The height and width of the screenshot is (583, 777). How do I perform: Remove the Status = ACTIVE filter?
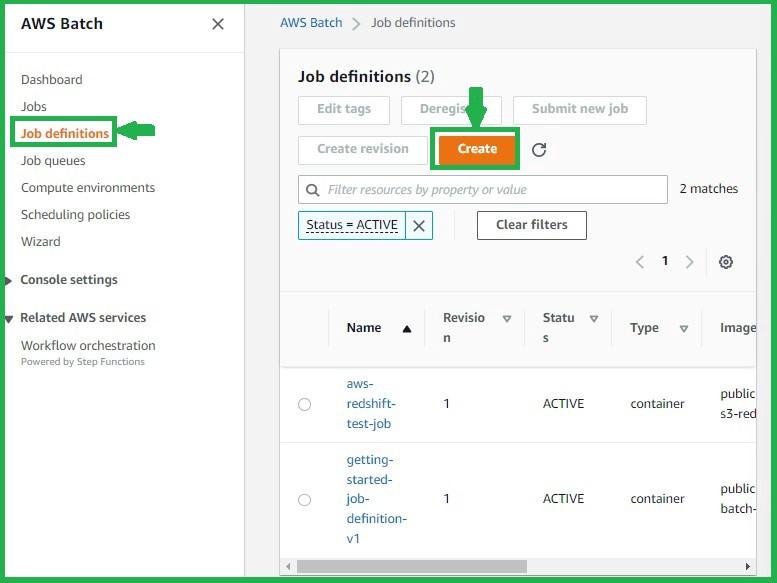419,226
